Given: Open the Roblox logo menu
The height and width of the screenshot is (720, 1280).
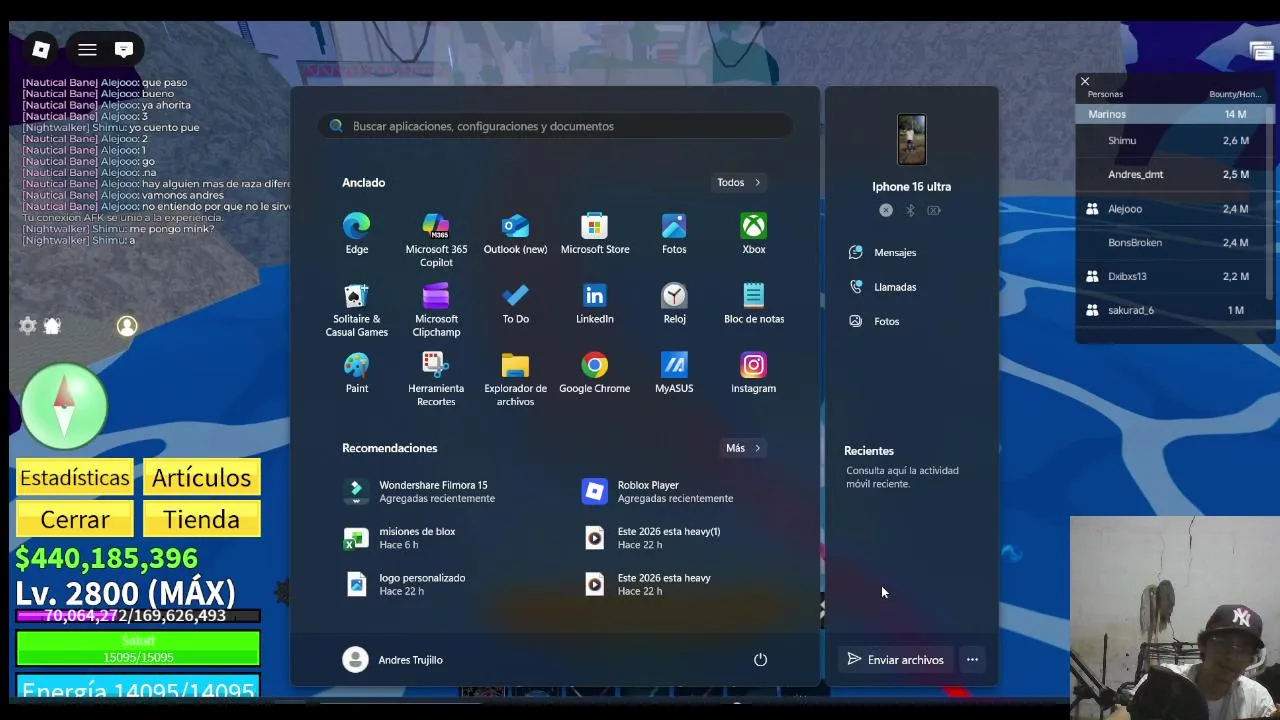Looking at the screenshot, I should point(41,49).
